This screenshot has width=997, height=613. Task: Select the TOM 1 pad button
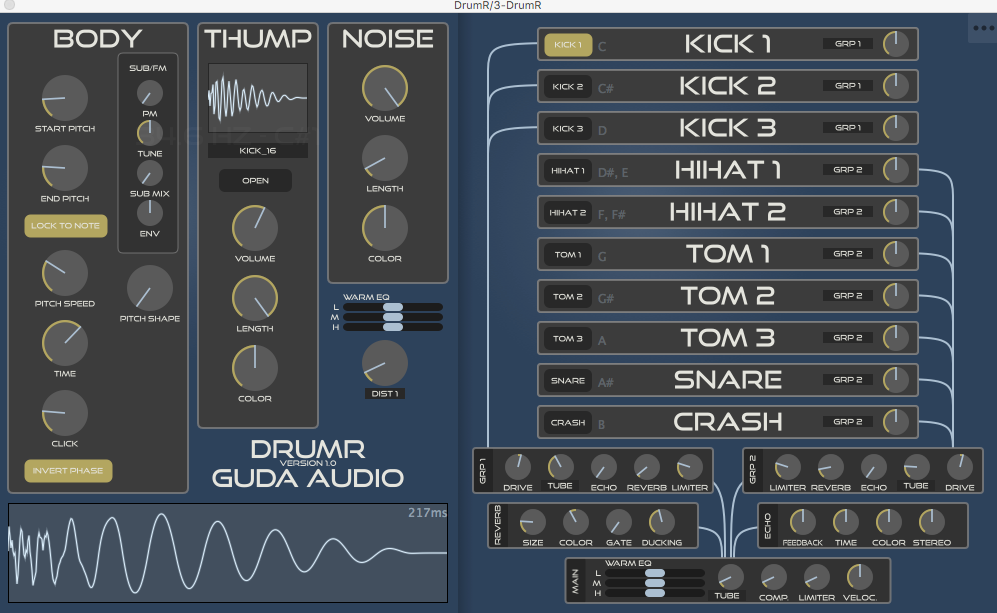click(x=568, y=254)
